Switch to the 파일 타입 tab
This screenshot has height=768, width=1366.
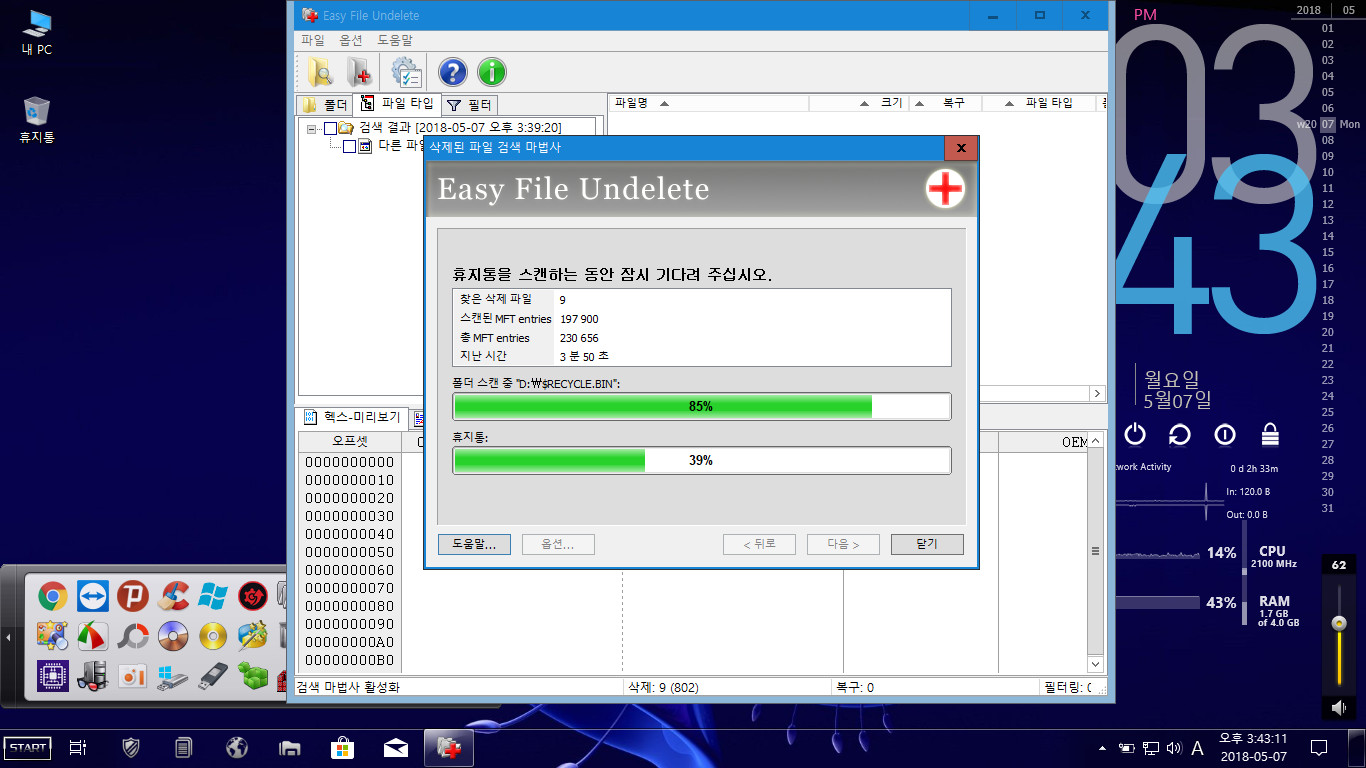pyautogui.click(x=397, y=103)
